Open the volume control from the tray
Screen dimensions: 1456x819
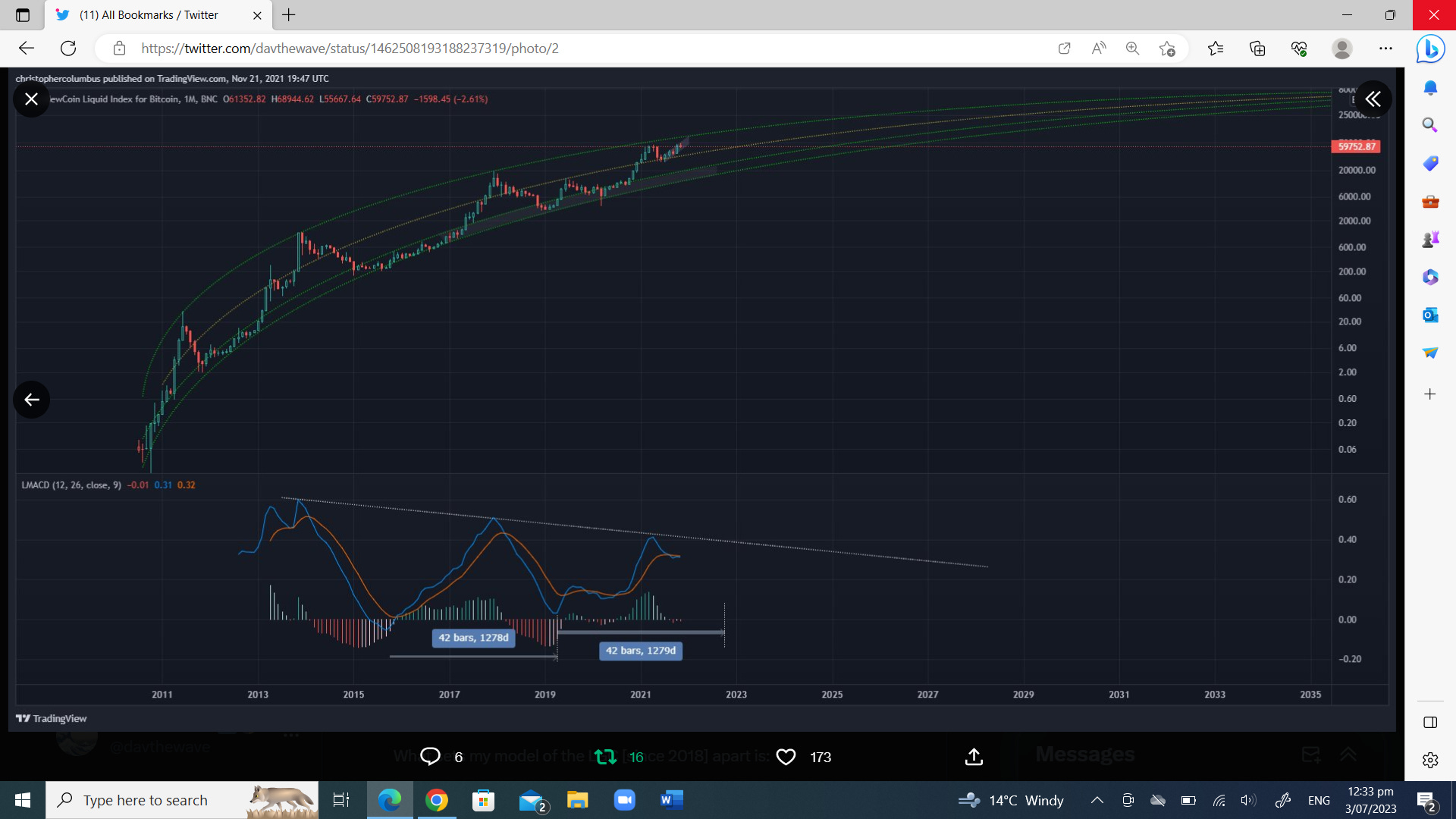point(1247,799)
